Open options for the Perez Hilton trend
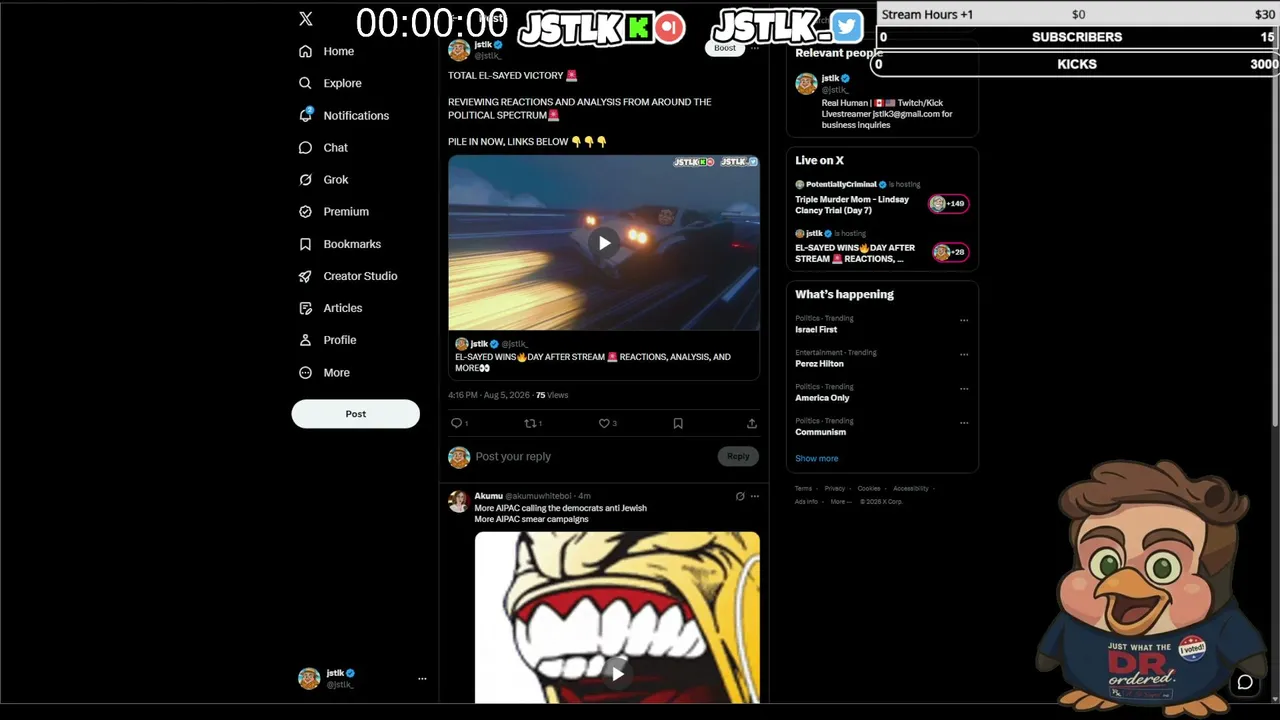Image resolution: width=1280 pixels, height=720 pixels. click(964, 355)
